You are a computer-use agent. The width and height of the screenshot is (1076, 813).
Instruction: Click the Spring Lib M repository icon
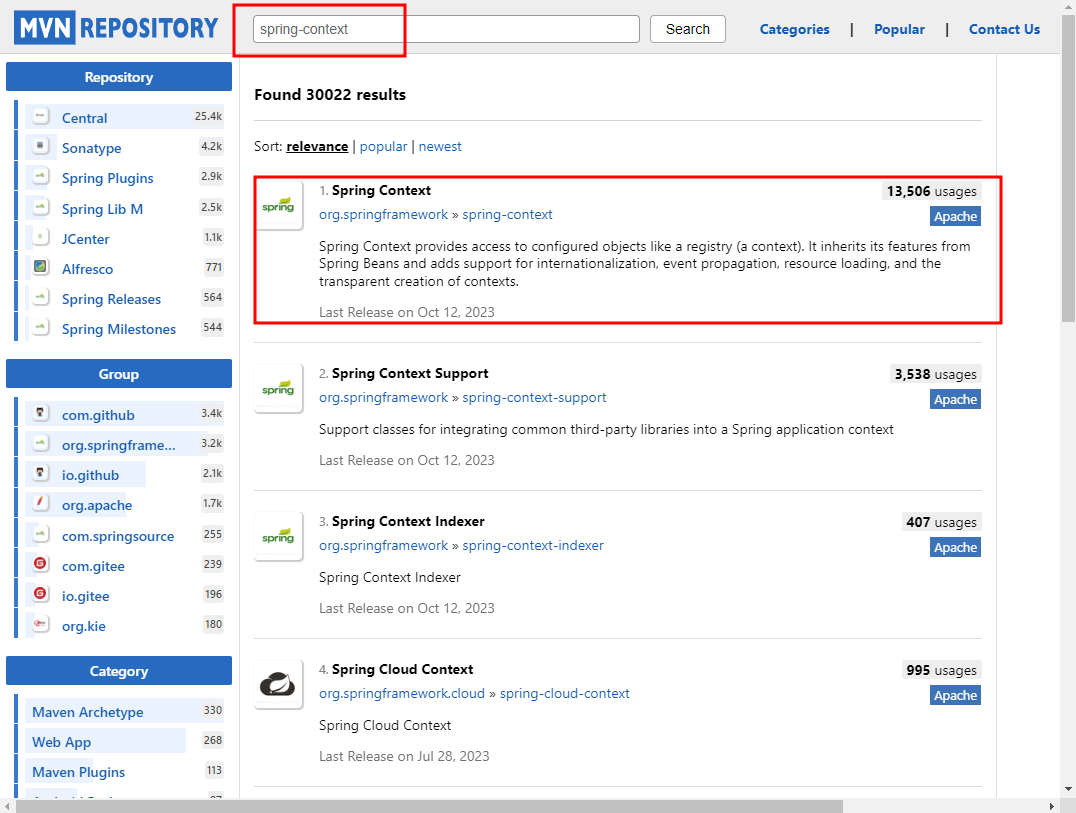point(40,207)
